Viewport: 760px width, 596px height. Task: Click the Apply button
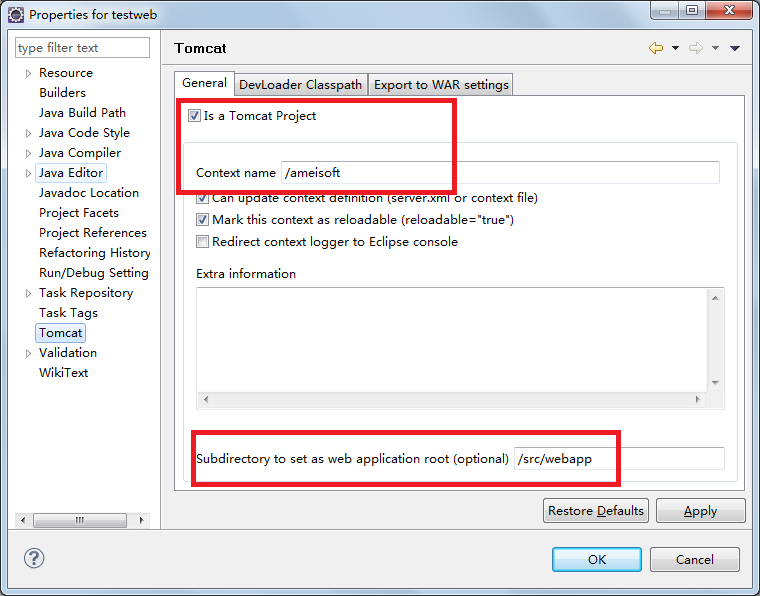(700, 511)
